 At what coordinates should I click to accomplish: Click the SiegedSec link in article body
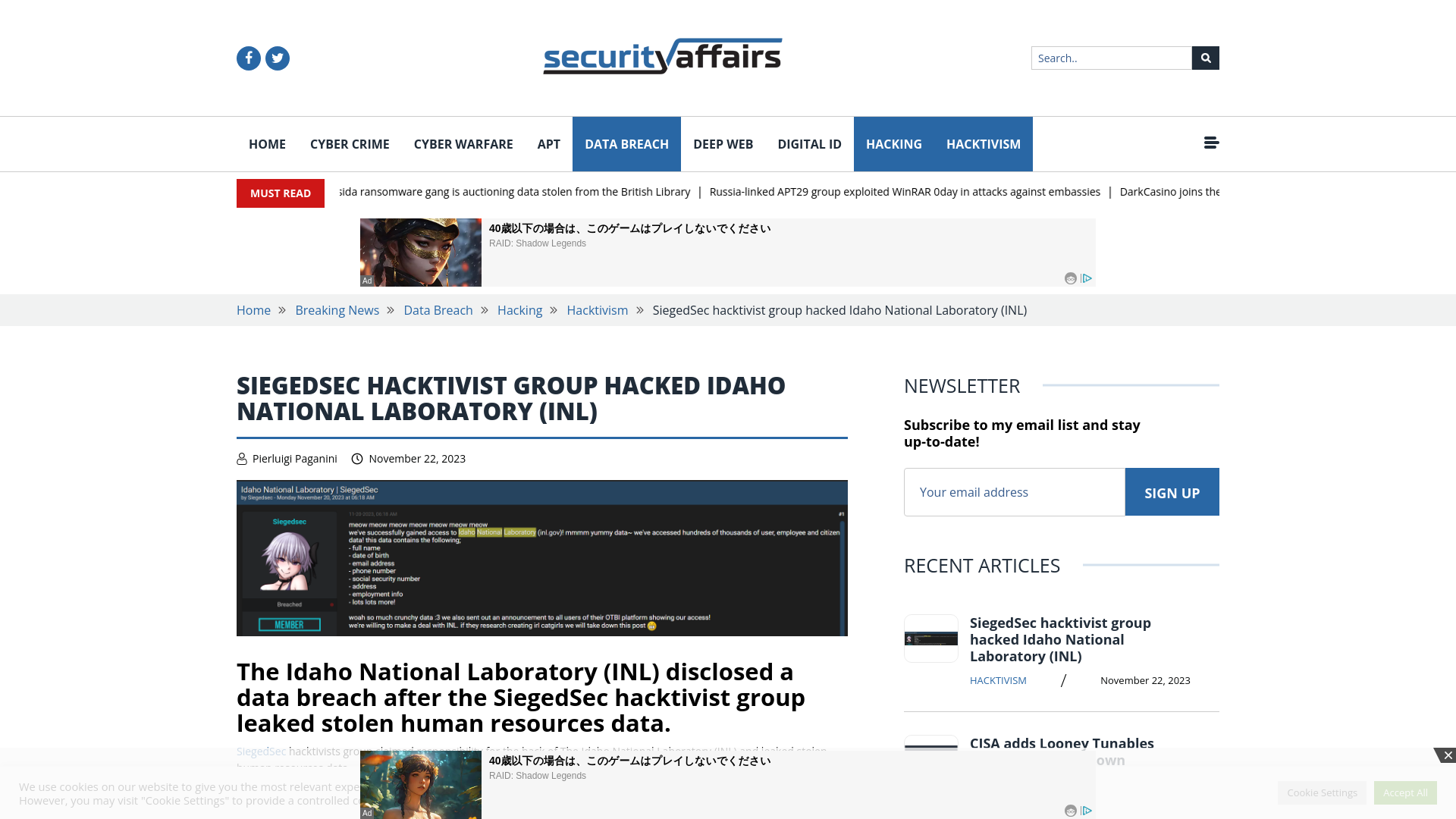click(x=262, y=752)
